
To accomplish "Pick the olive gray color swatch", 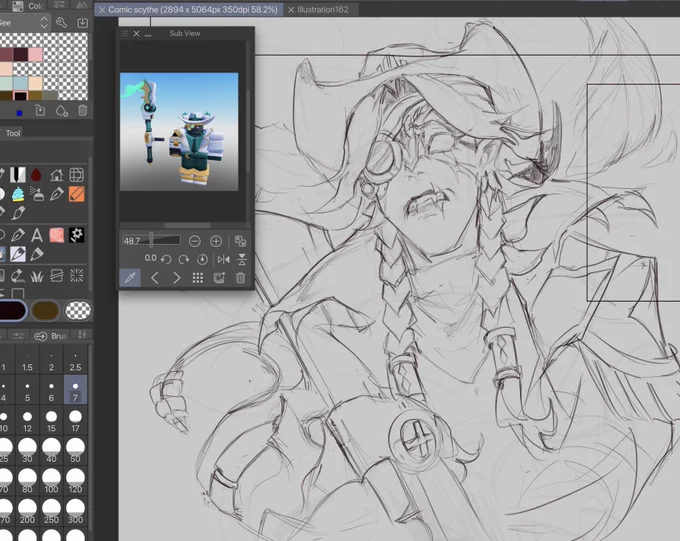I will pos(50,95).
